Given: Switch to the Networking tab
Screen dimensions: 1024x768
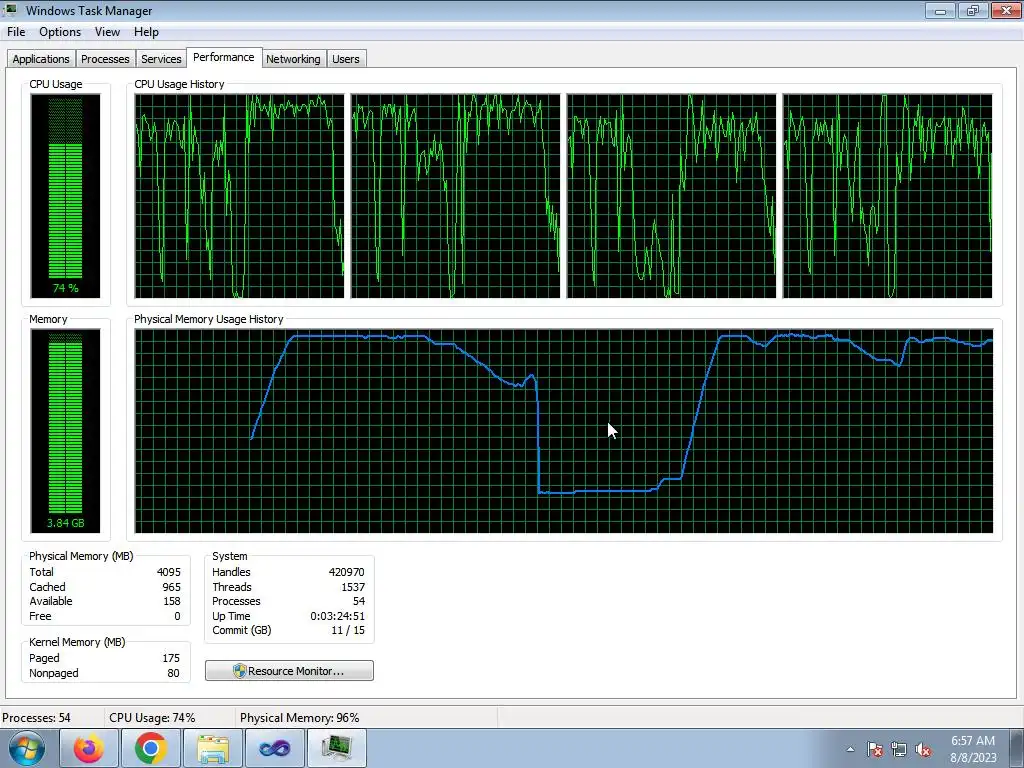Looking at the screenshot, I should (293, 59).
